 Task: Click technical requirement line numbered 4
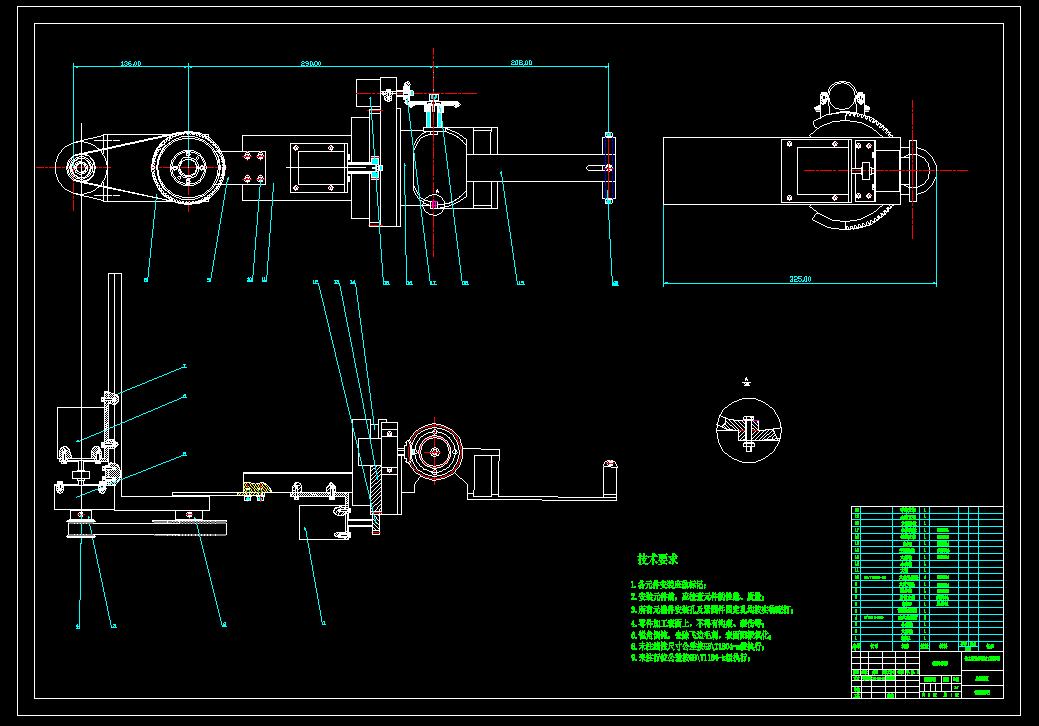tap(697, 623)
